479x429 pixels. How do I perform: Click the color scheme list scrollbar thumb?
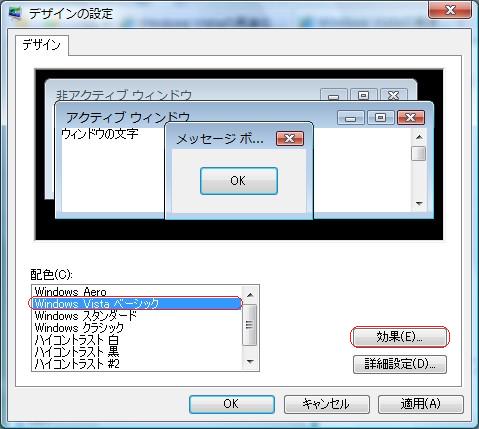point(250,325)
